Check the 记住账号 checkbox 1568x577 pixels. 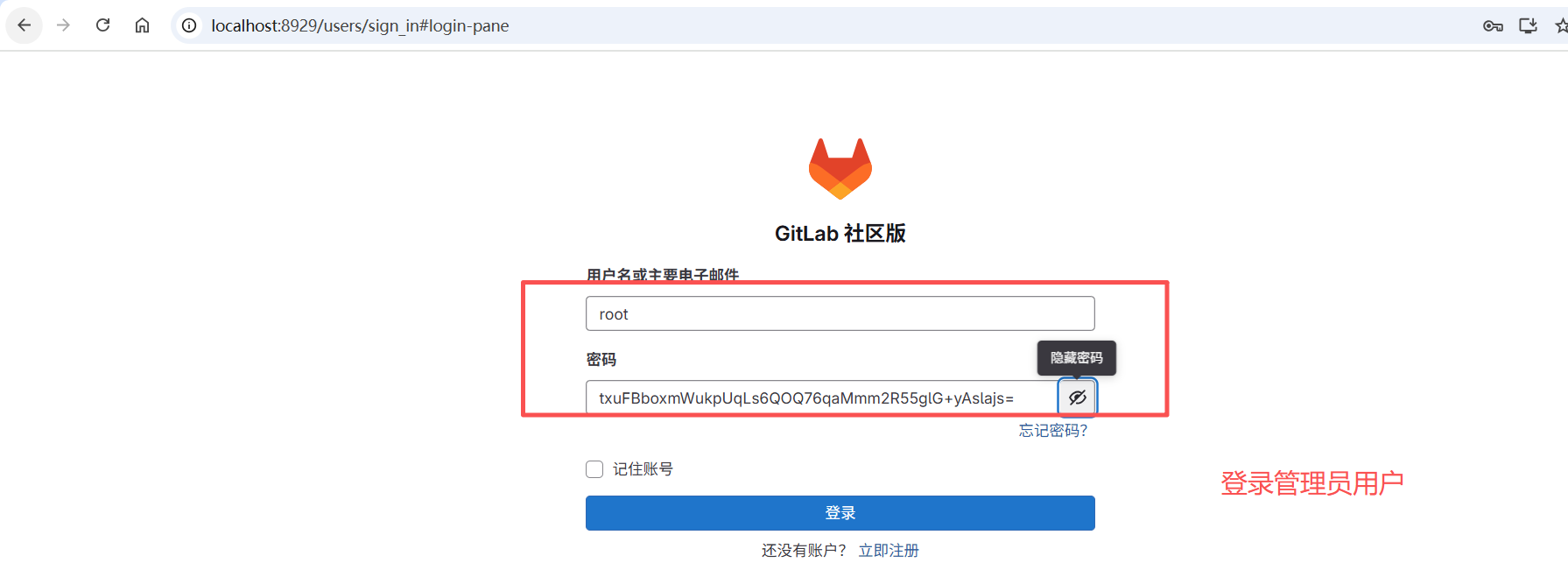[x=594, y=469]
